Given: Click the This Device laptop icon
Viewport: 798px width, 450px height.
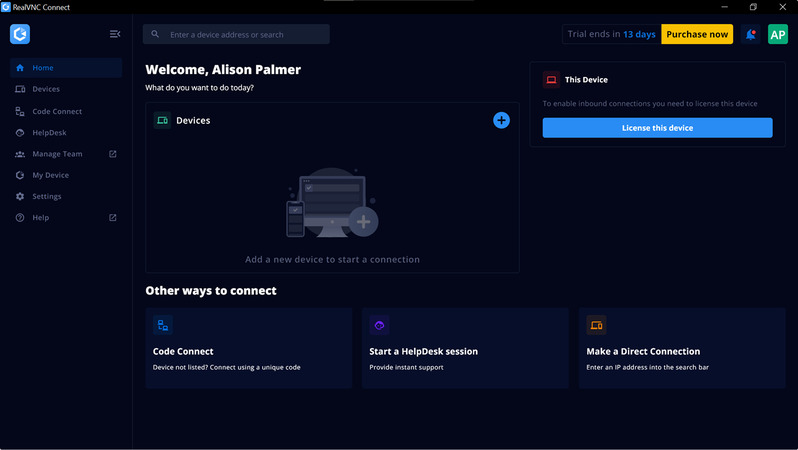Looking at the screenshot, I should click(x=551, y=80).
